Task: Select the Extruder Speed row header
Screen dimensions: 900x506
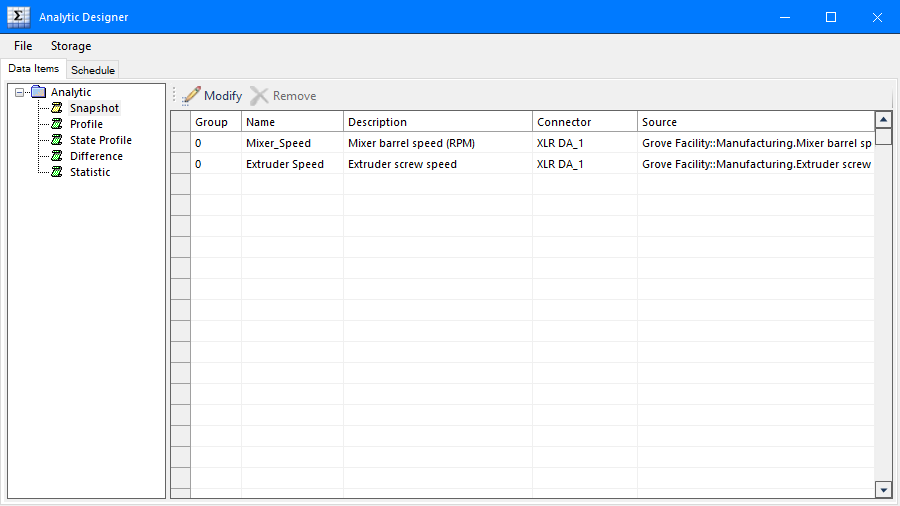Action: point(181,164)
